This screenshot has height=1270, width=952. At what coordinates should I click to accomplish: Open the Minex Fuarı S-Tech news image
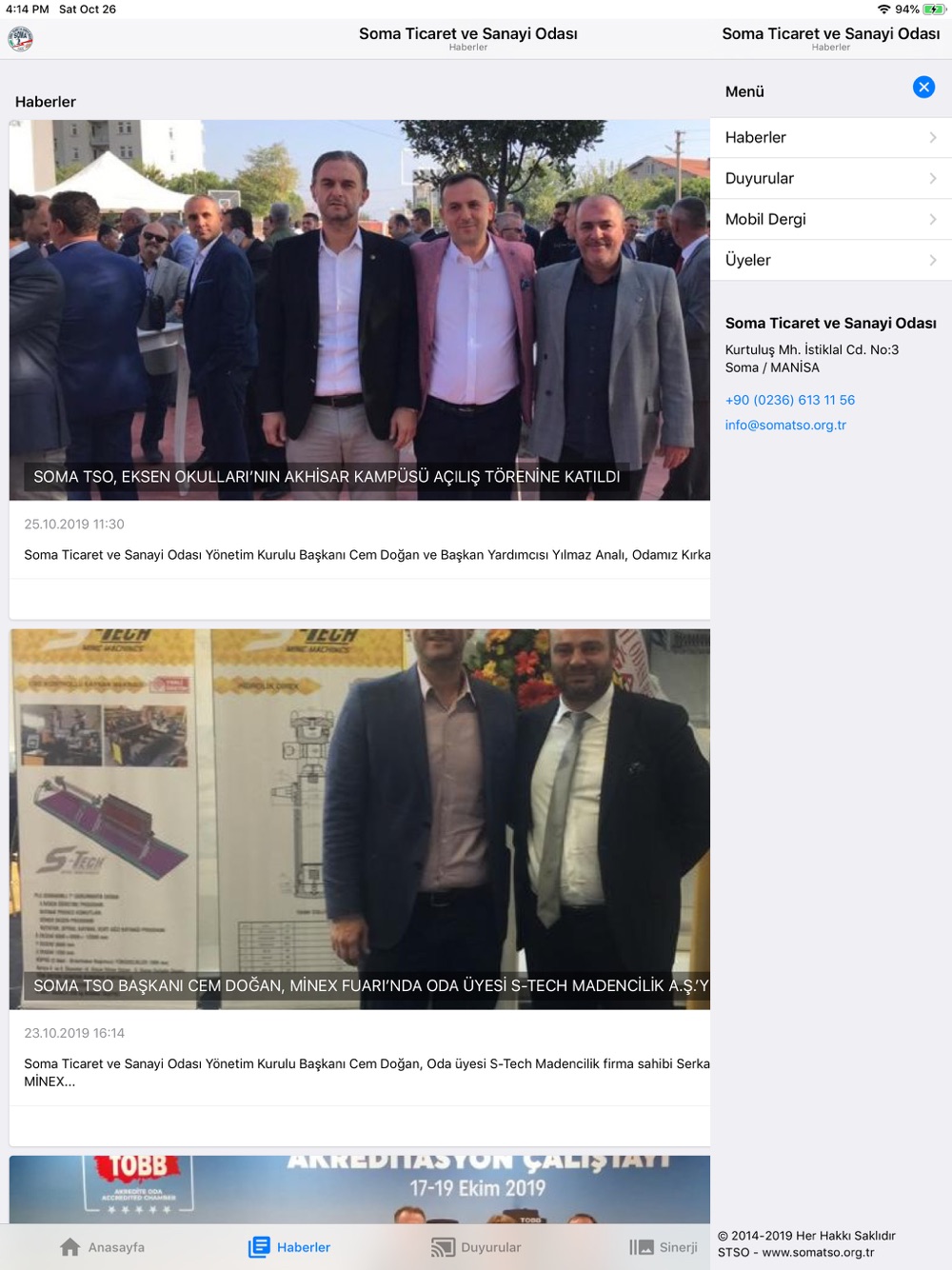point(360,819)
